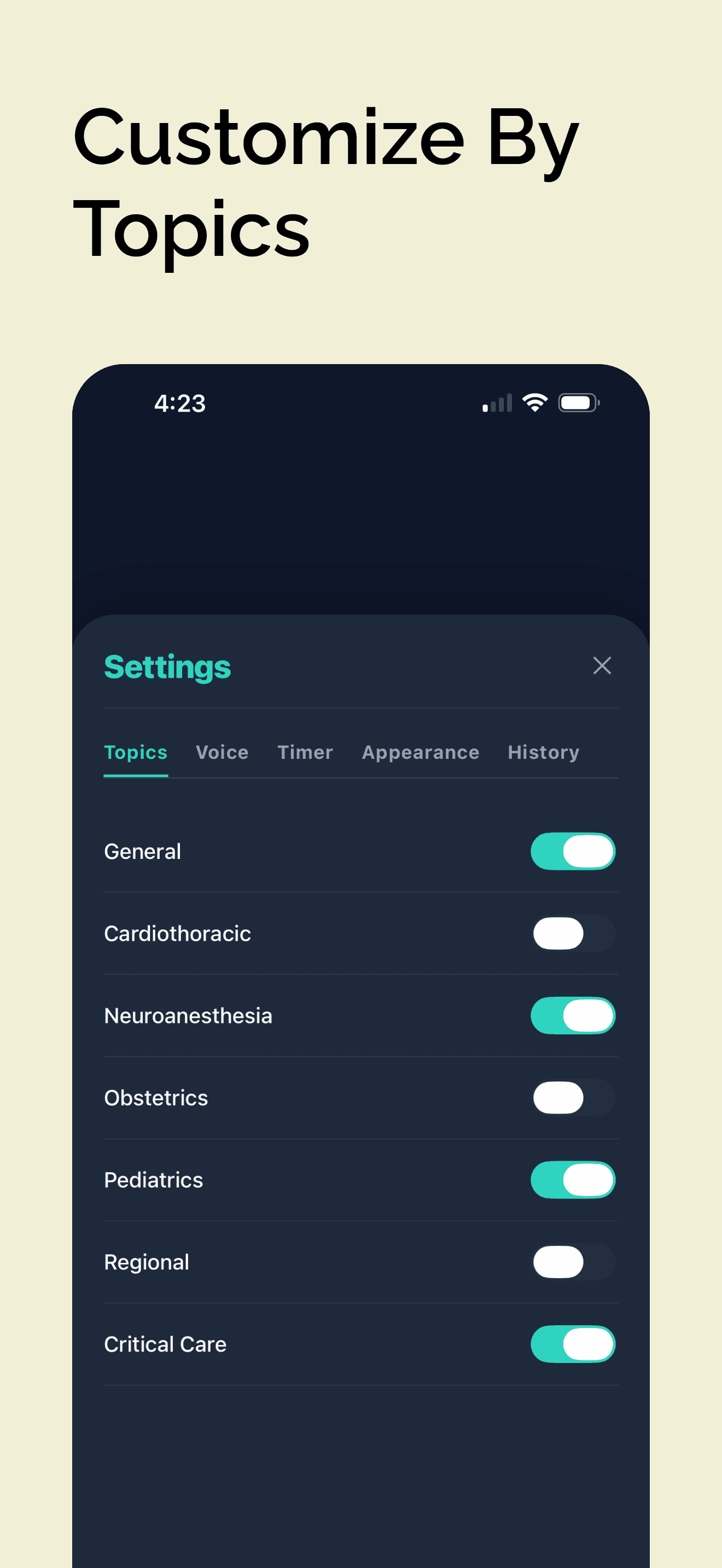View the History tab
Screen dimensions: 722x1568
543,752
